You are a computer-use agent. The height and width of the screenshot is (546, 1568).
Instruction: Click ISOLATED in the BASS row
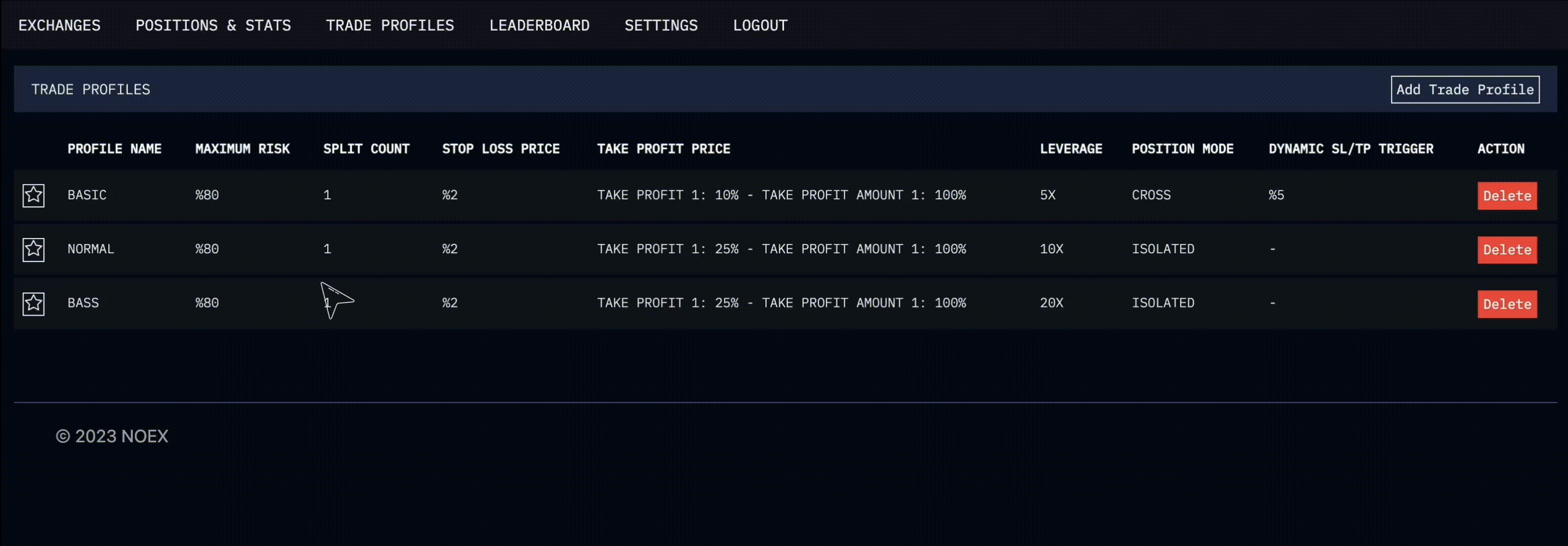pyautogui.click(x=1163, y=303)
